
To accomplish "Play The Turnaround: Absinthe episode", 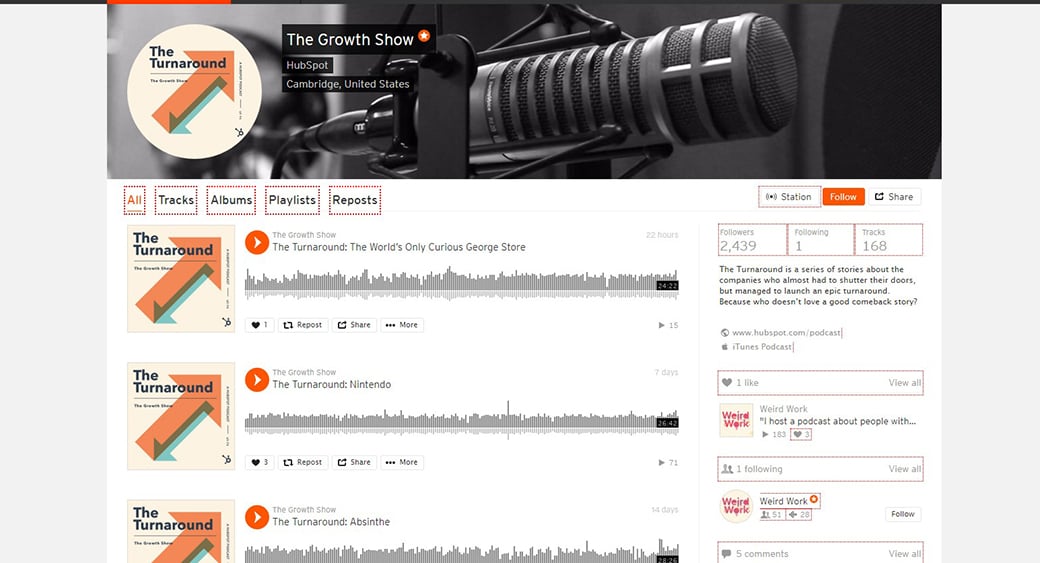I will point(257,517).
